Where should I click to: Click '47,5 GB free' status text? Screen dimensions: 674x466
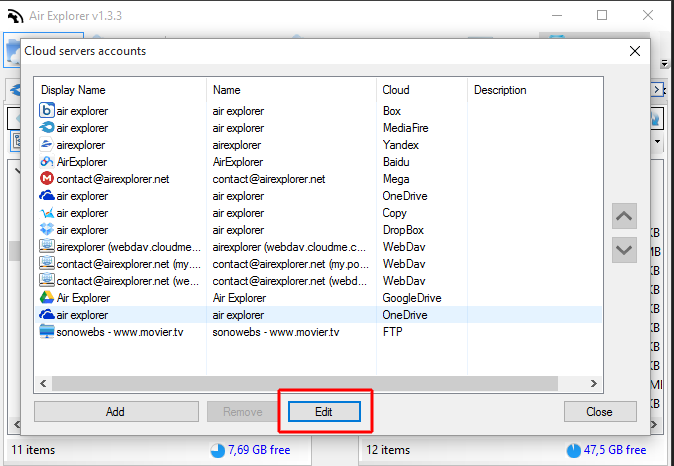click(615, 450)
